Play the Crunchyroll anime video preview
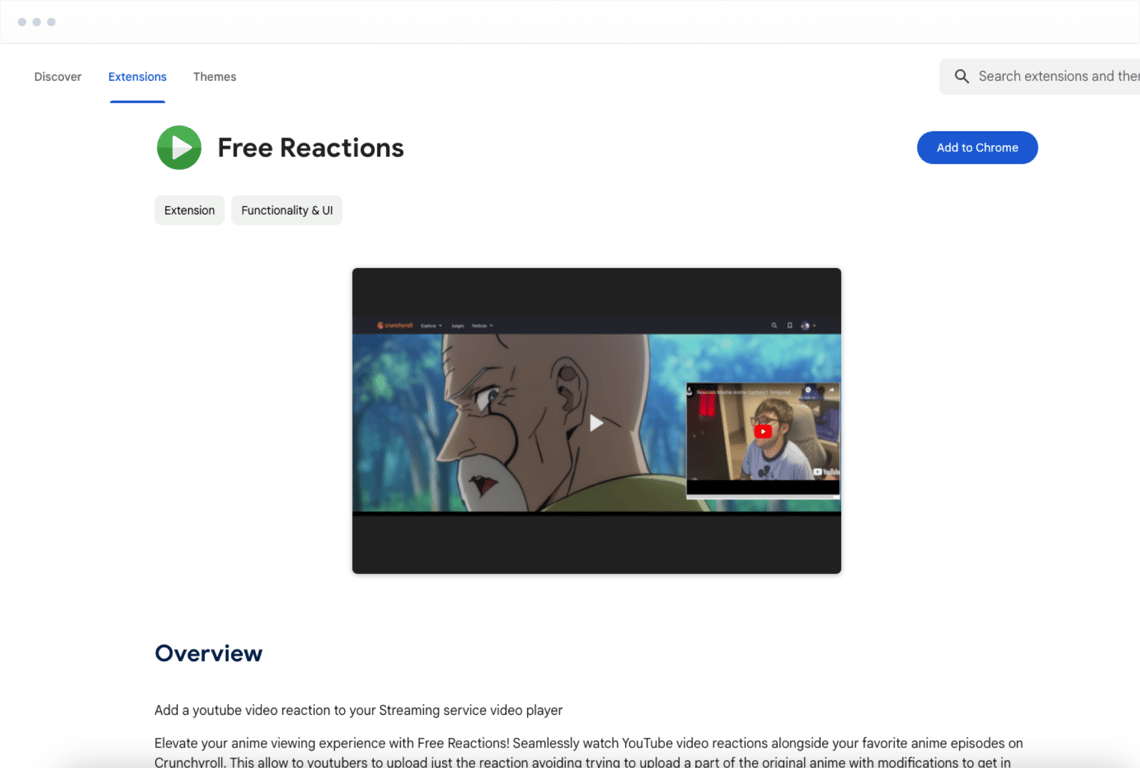 [596, 423]
